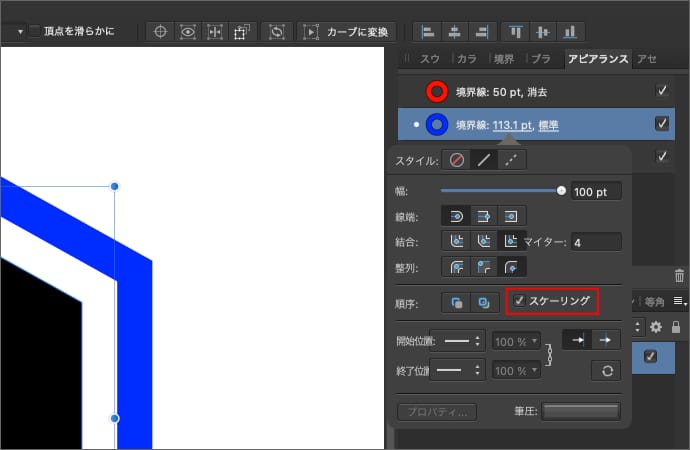The height and width of the screenshot is (450, 690).
Task: Click the 113.1 pt stroke width link
Action: point(509,125)
